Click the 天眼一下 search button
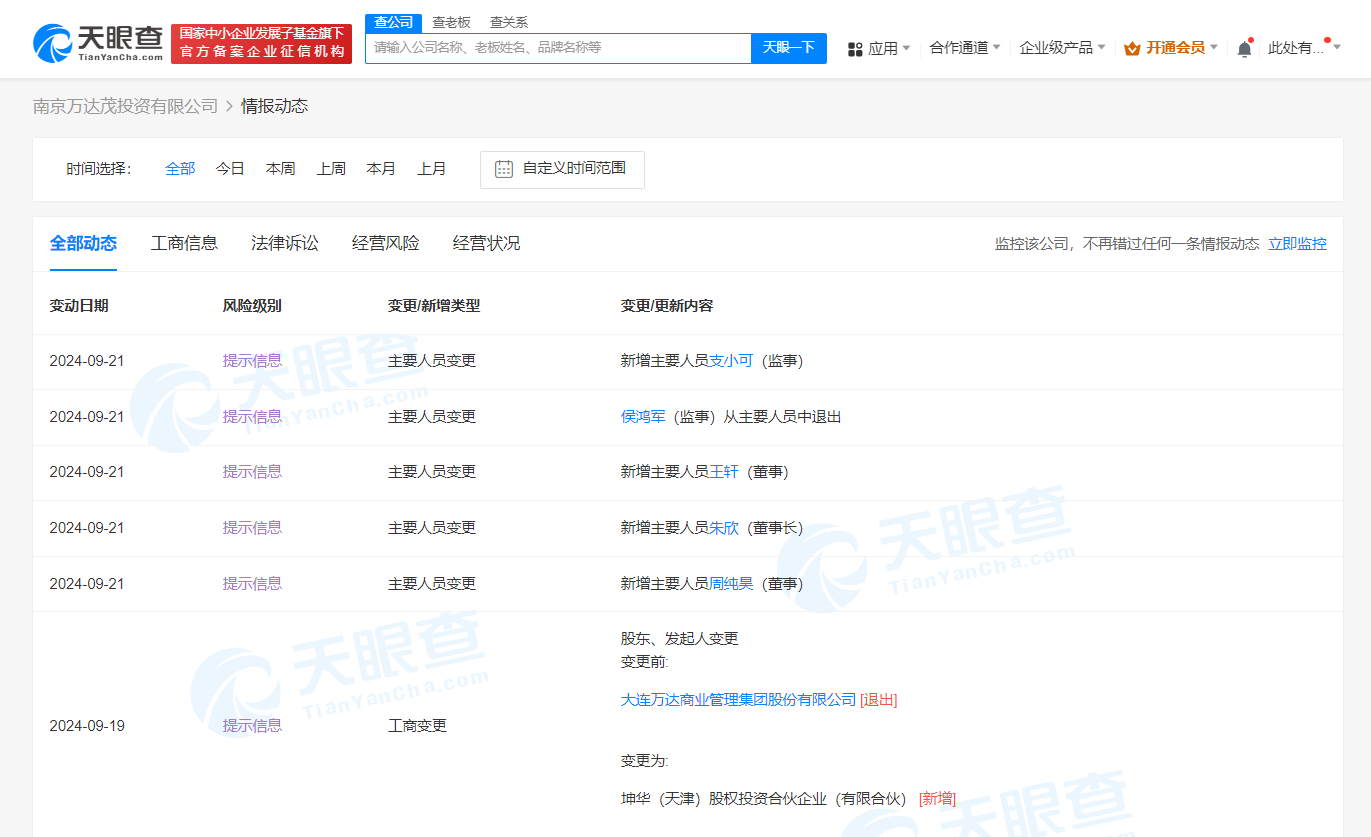1371x837 pixels. coord(789,47)
